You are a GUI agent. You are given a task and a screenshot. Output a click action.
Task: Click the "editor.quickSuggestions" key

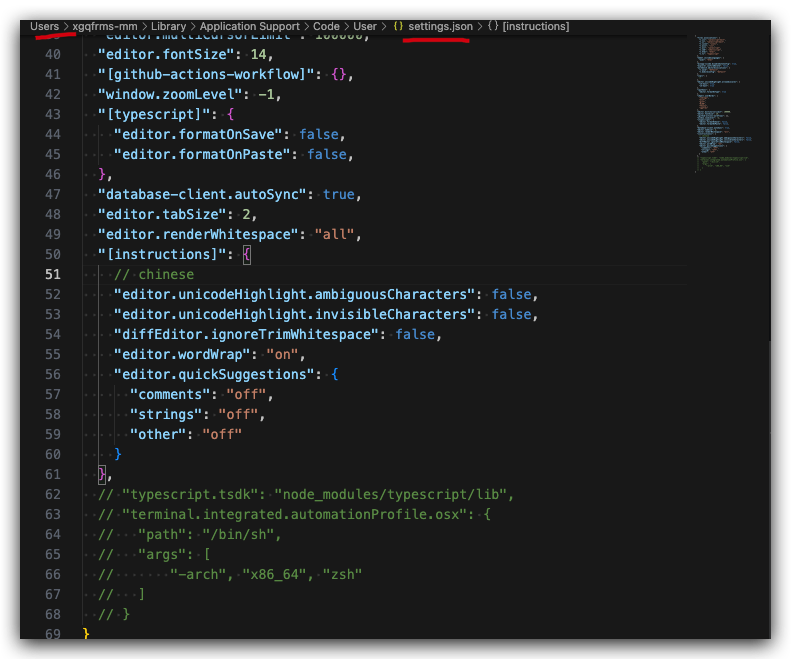tap(214, 374)
